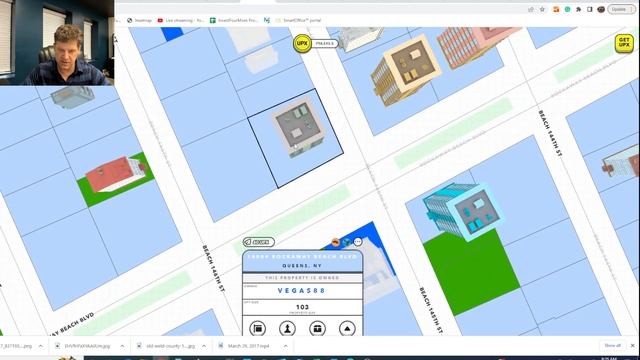Image resolution: width=640 pixels, height=360 pixels.
Task: Click owner name VEGAS88
Action: pos(302,291)
